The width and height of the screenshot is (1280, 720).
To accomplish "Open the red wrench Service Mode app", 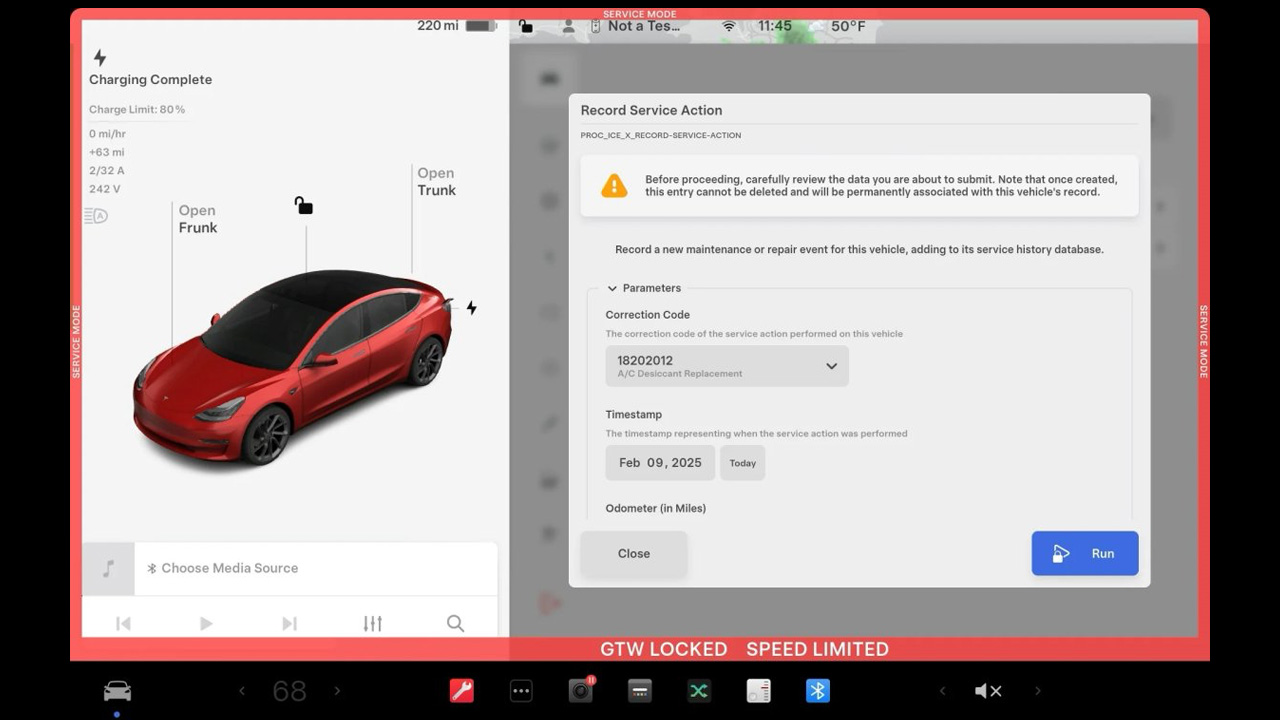I will pos(461,691).
